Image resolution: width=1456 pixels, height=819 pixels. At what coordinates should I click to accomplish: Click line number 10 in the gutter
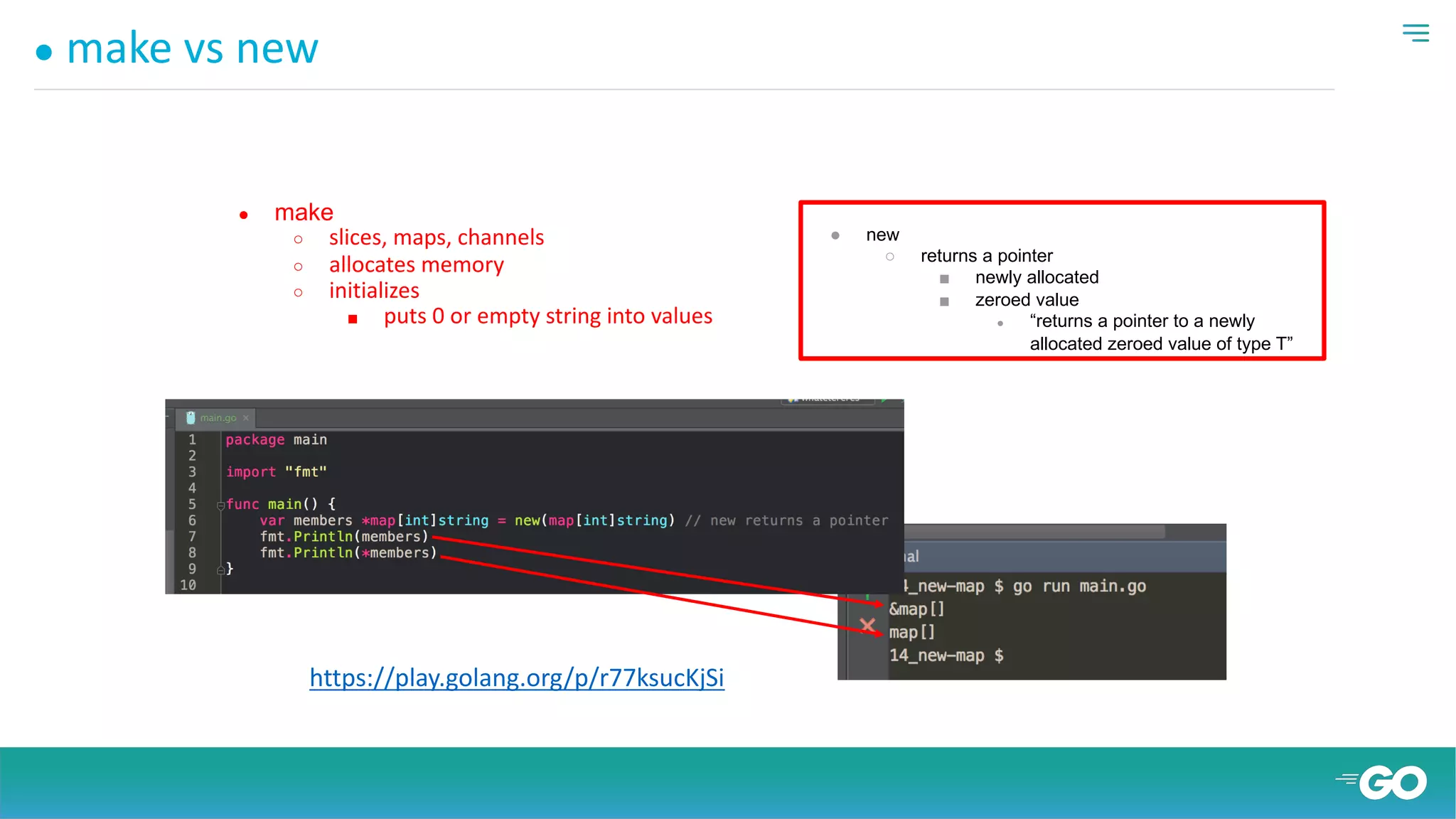click(x=188, y=585)
